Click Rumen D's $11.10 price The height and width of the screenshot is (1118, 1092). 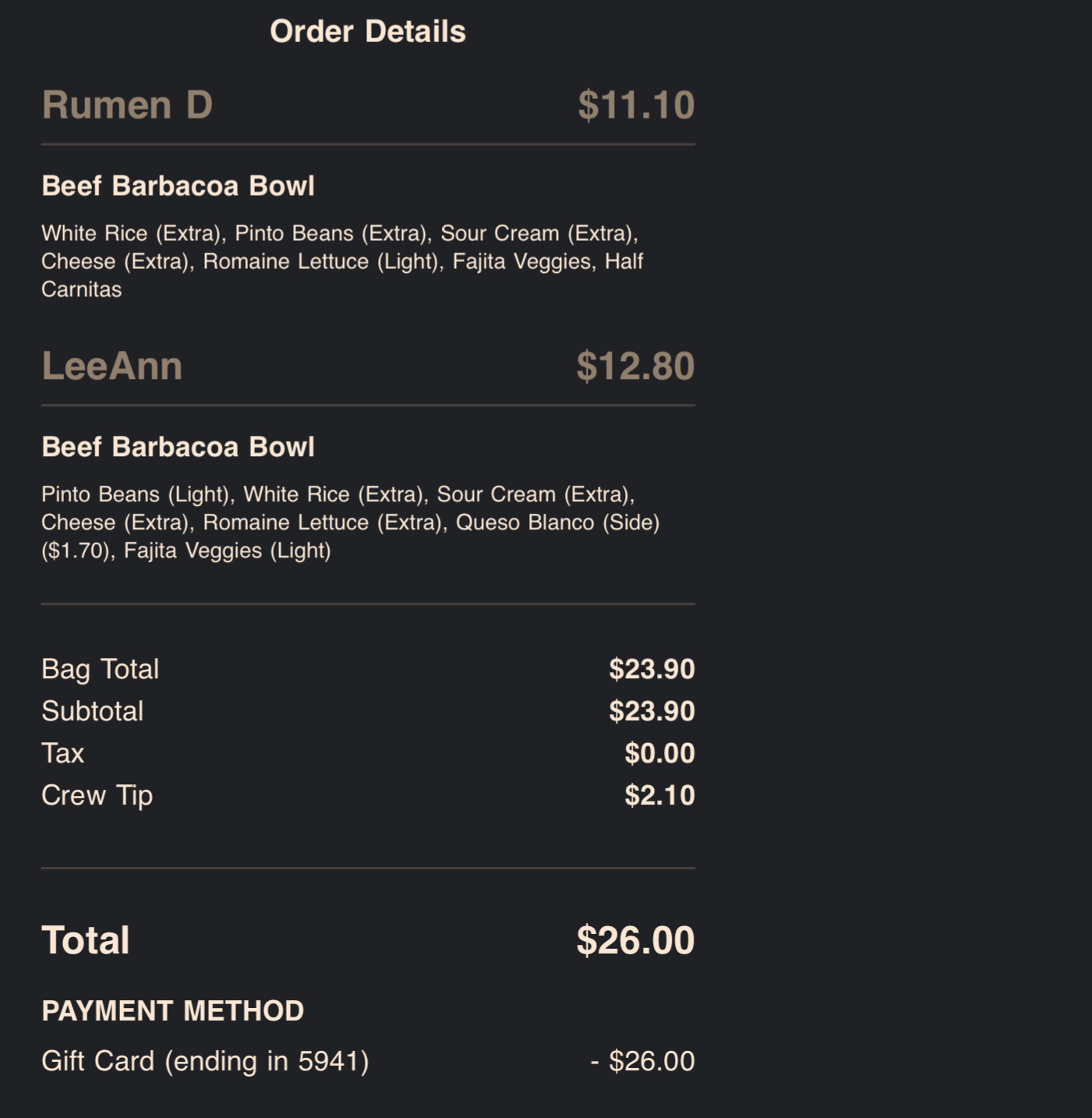(x=635, y=105)
